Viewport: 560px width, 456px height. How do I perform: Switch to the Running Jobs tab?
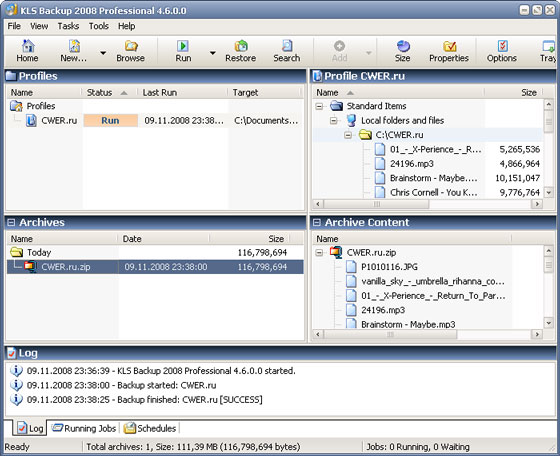click(84, 428)
